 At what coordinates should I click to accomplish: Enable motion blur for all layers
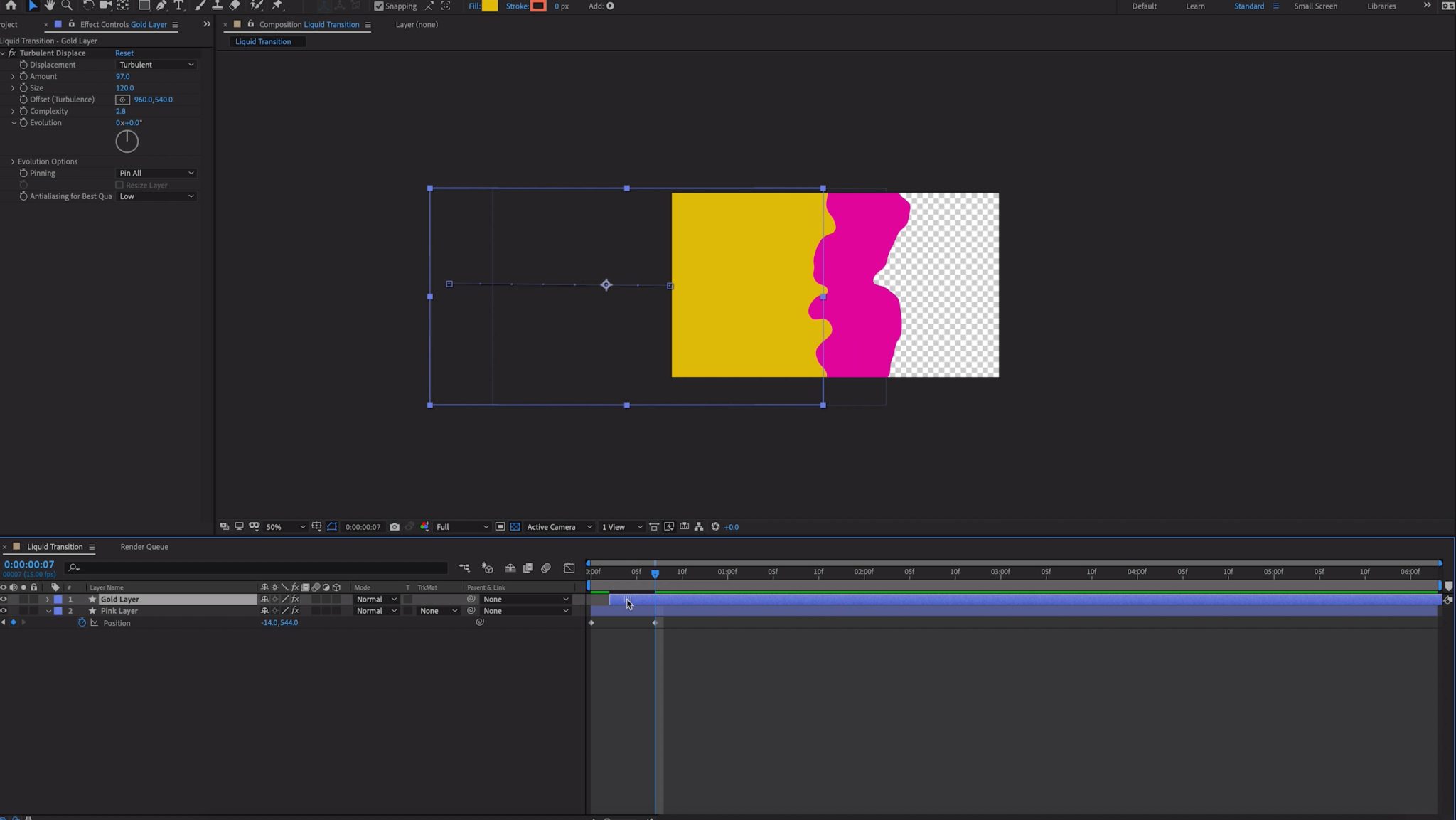[546, 568]
